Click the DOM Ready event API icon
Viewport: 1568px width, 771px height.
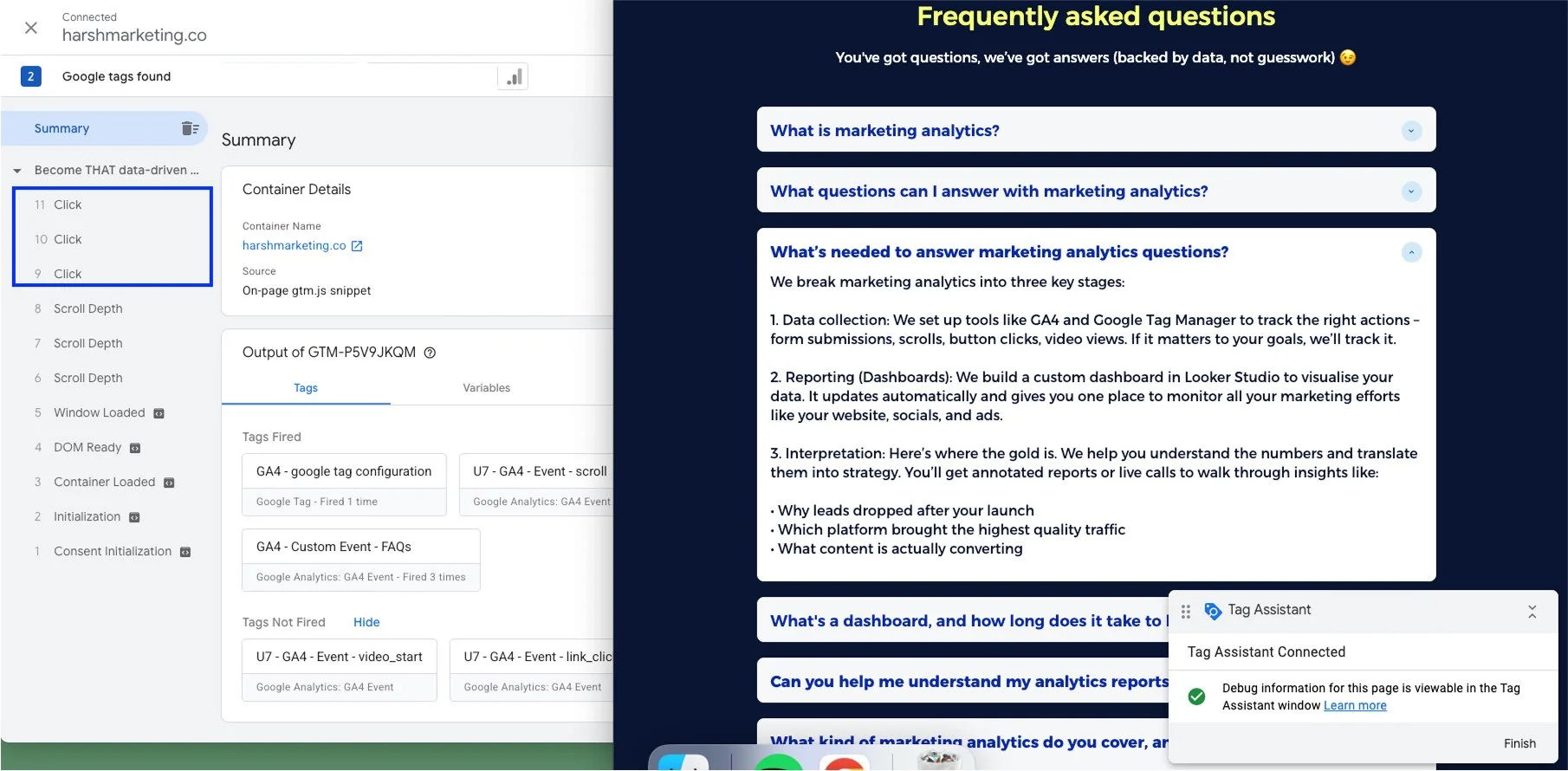(135, 448)
